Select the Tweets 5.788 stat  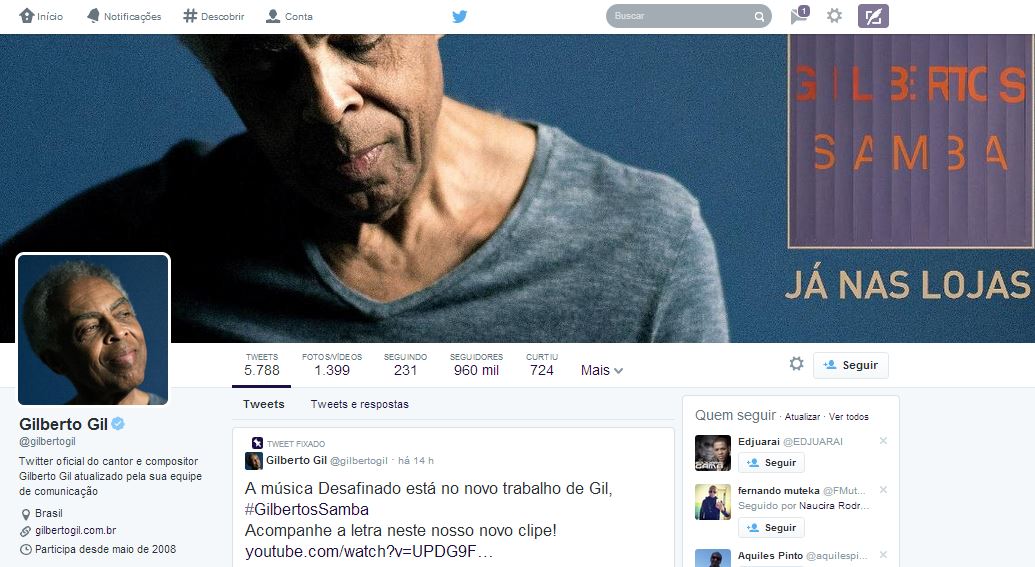[x=262, y=365]
